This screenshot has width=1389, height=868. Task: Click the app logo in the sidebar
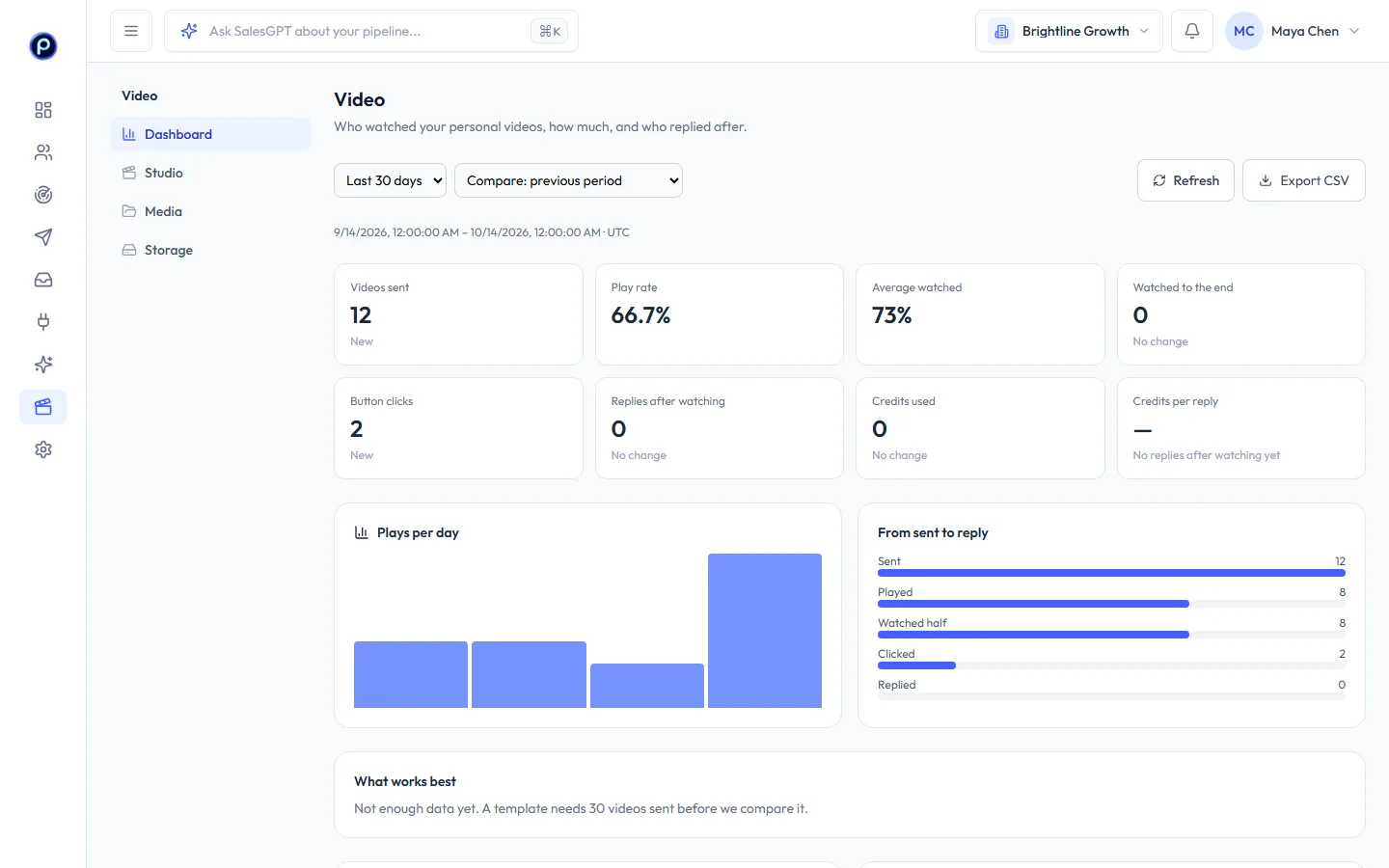point(42,45)
